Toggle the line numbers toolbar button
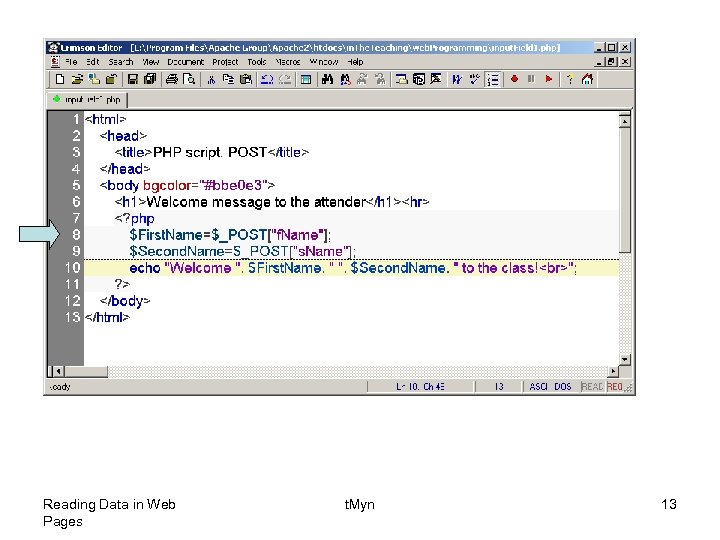 coord(493,79)
